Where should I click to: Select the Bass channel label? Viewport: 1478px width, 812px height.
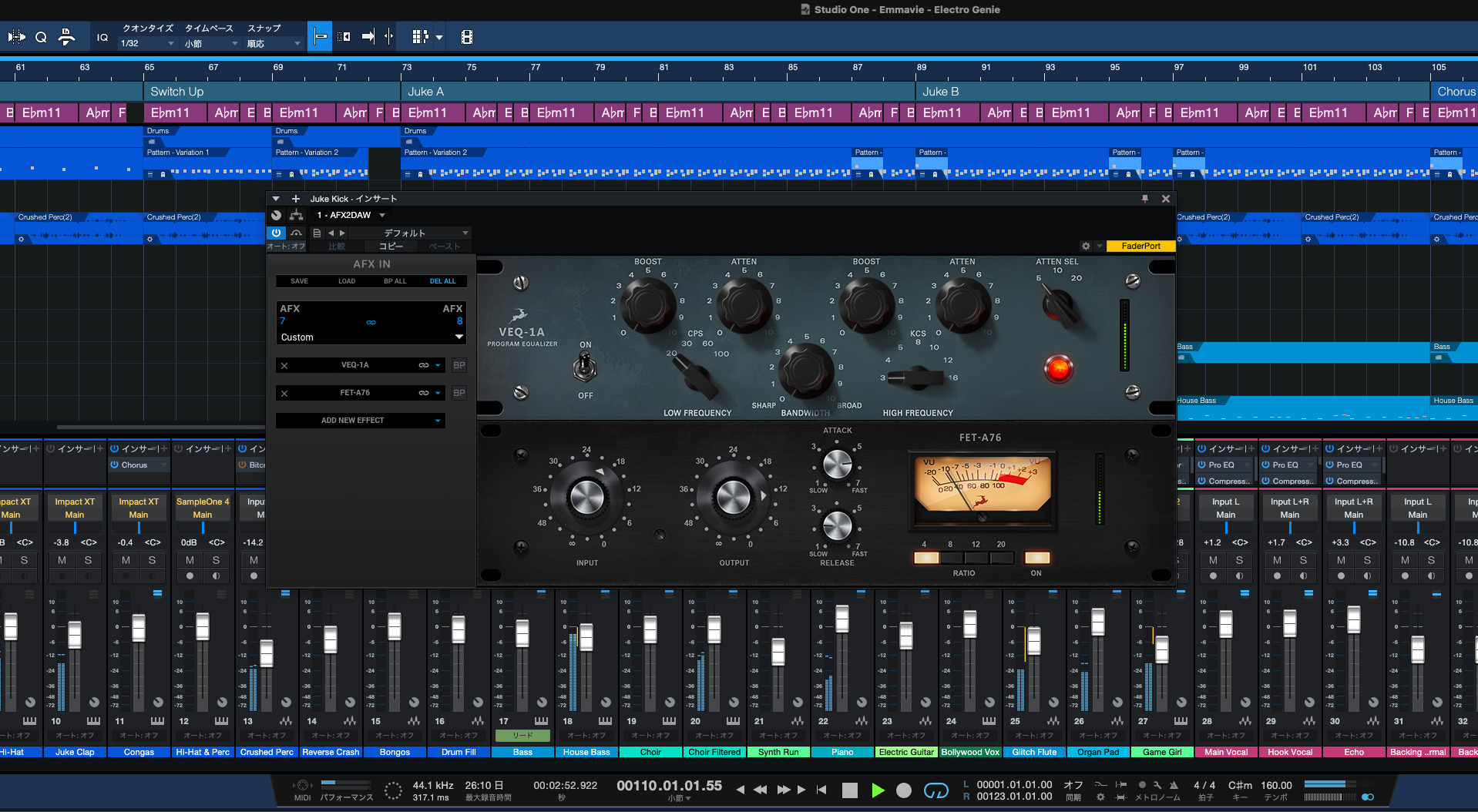tap(522, 752)
